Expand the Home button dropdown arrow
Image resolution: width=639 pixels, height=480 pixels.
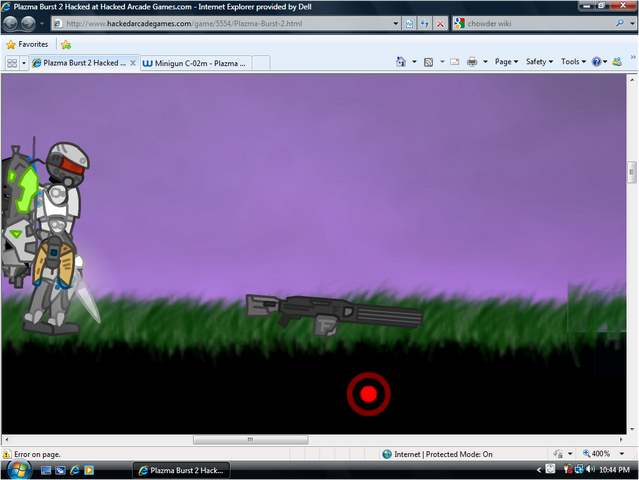[x=414, y=62]
